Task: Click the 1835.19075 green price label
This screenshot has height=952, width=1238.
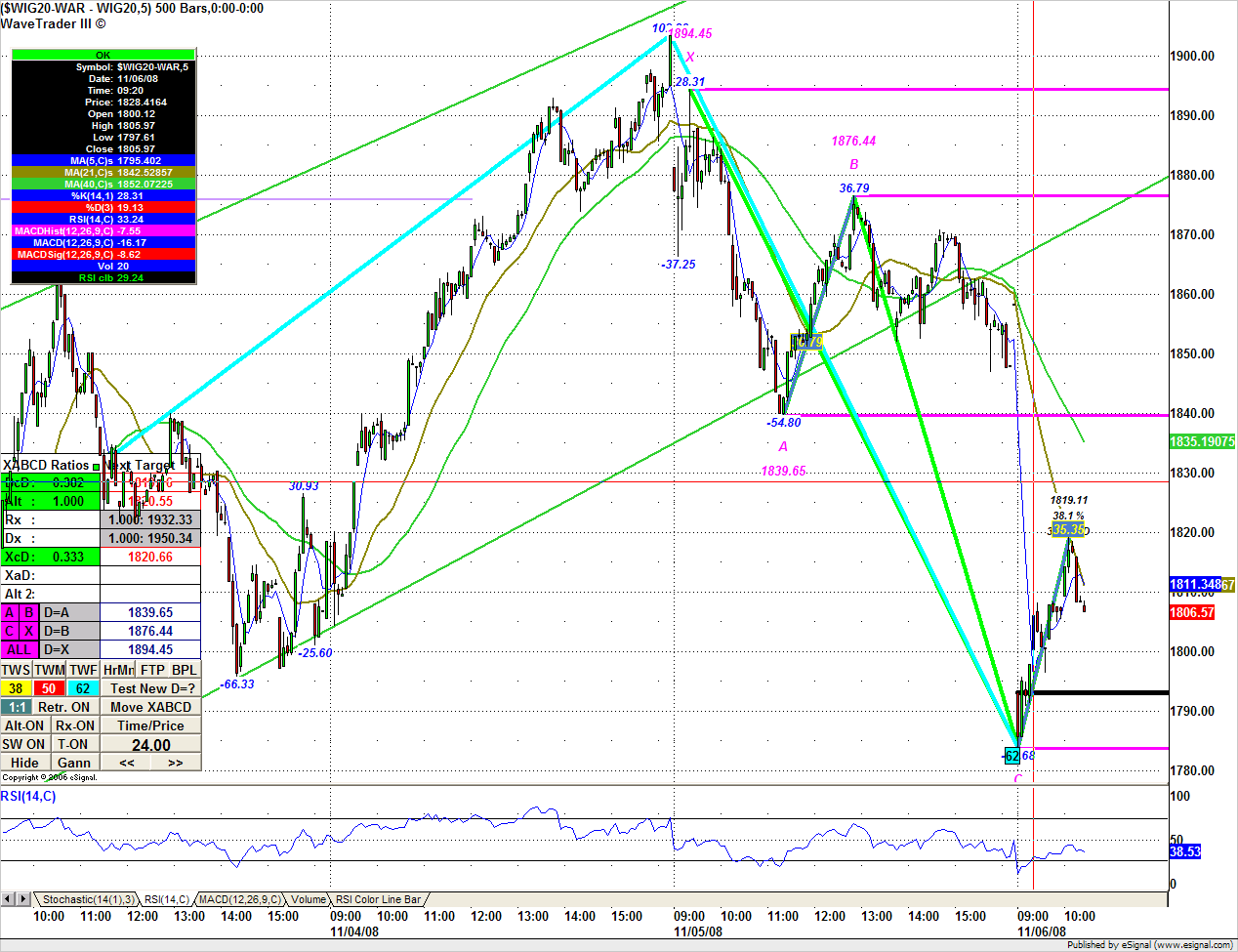Action: (x=1202, y=441)
